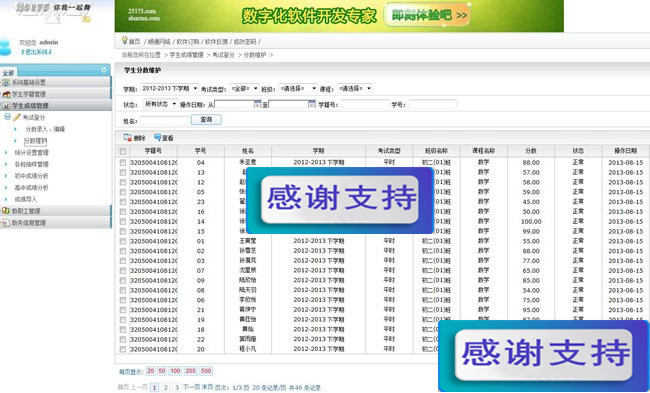Open the 学期 dropdown showing 2012-2013下学期
This screenshot has width=650, height=393.
(170, 88)
